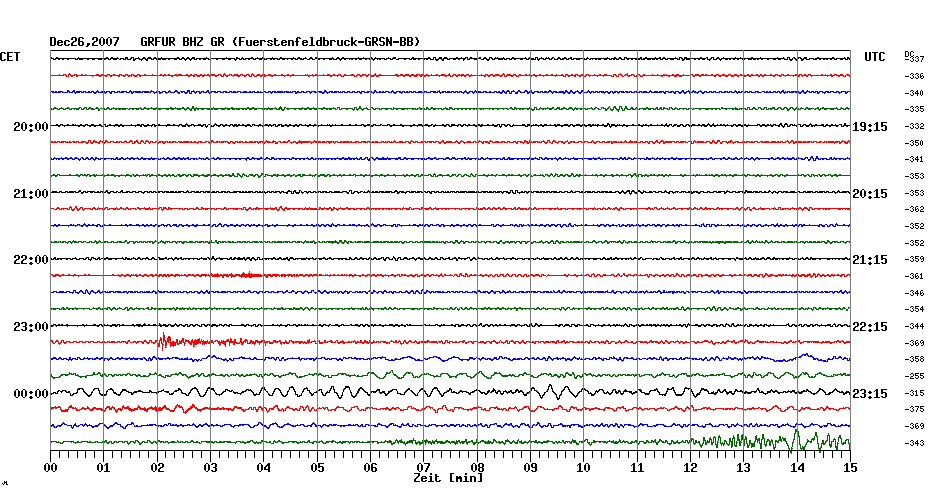Image resolution: width=930 pixels, height=494 pixels.
Task: Click the 22:15 UTC time label
Action: point(870,327)
